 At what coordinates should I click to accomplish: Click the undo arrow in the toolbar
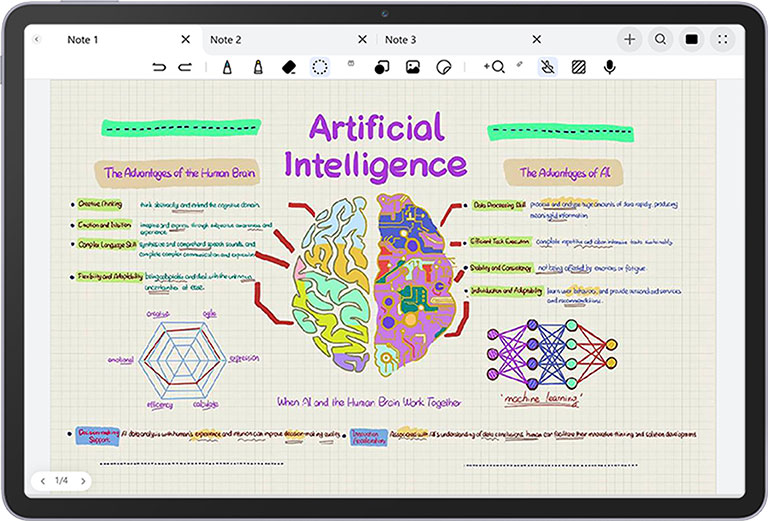point(159,67)
